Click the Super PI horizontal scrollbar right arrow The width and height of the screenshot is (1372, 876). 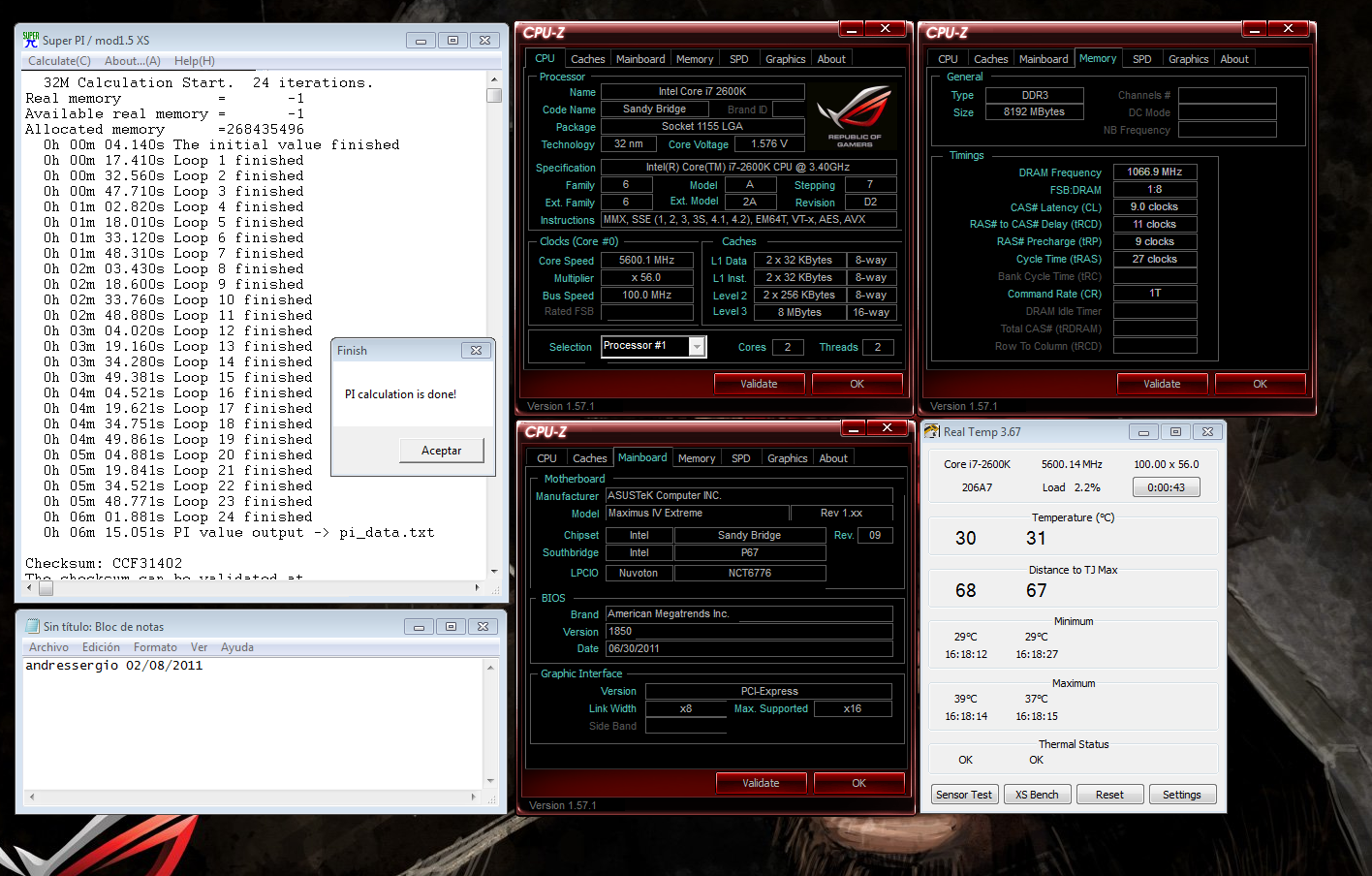(x=477, y=587)
